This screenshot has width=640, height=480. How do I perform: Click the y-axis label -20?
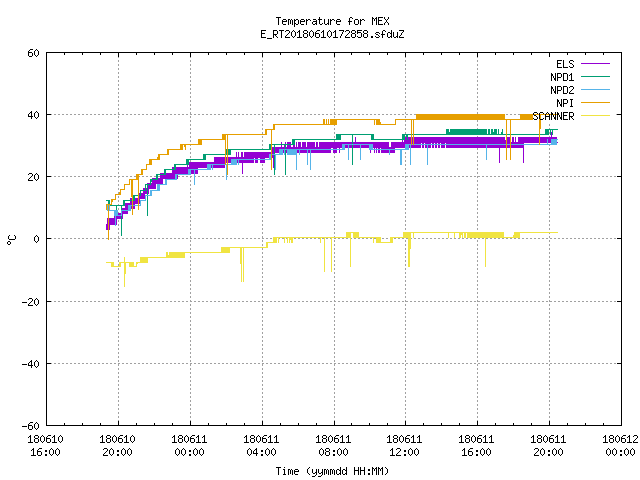click(31, 302)
